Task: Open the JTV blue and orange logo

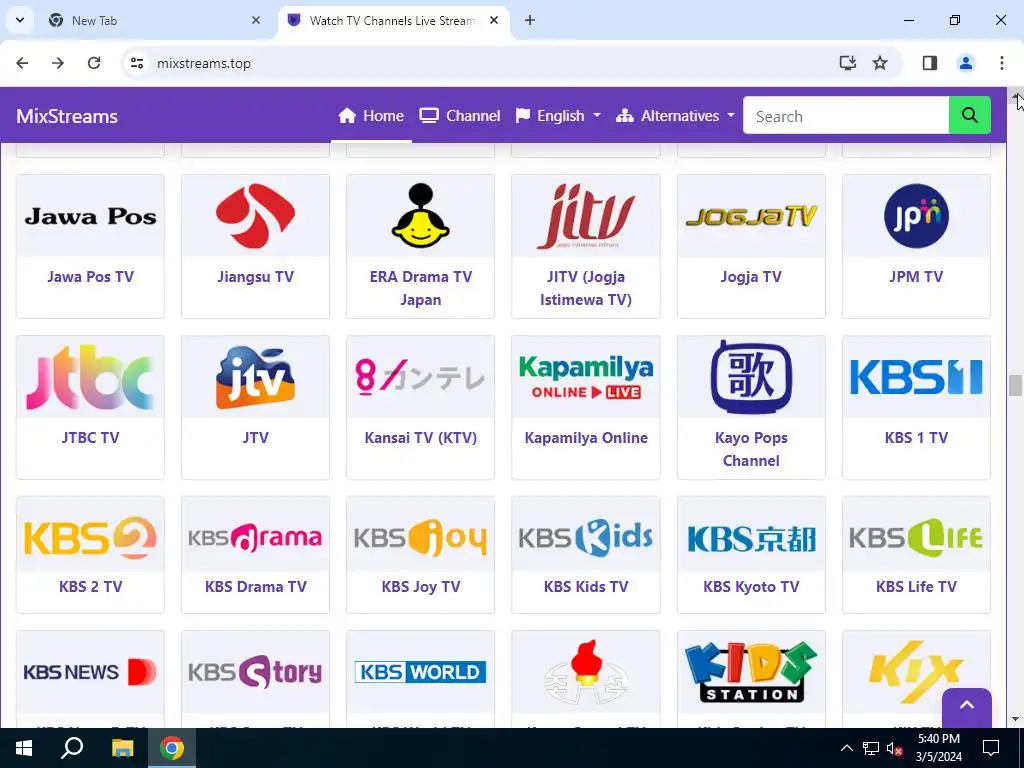Action: coord(255,377)
